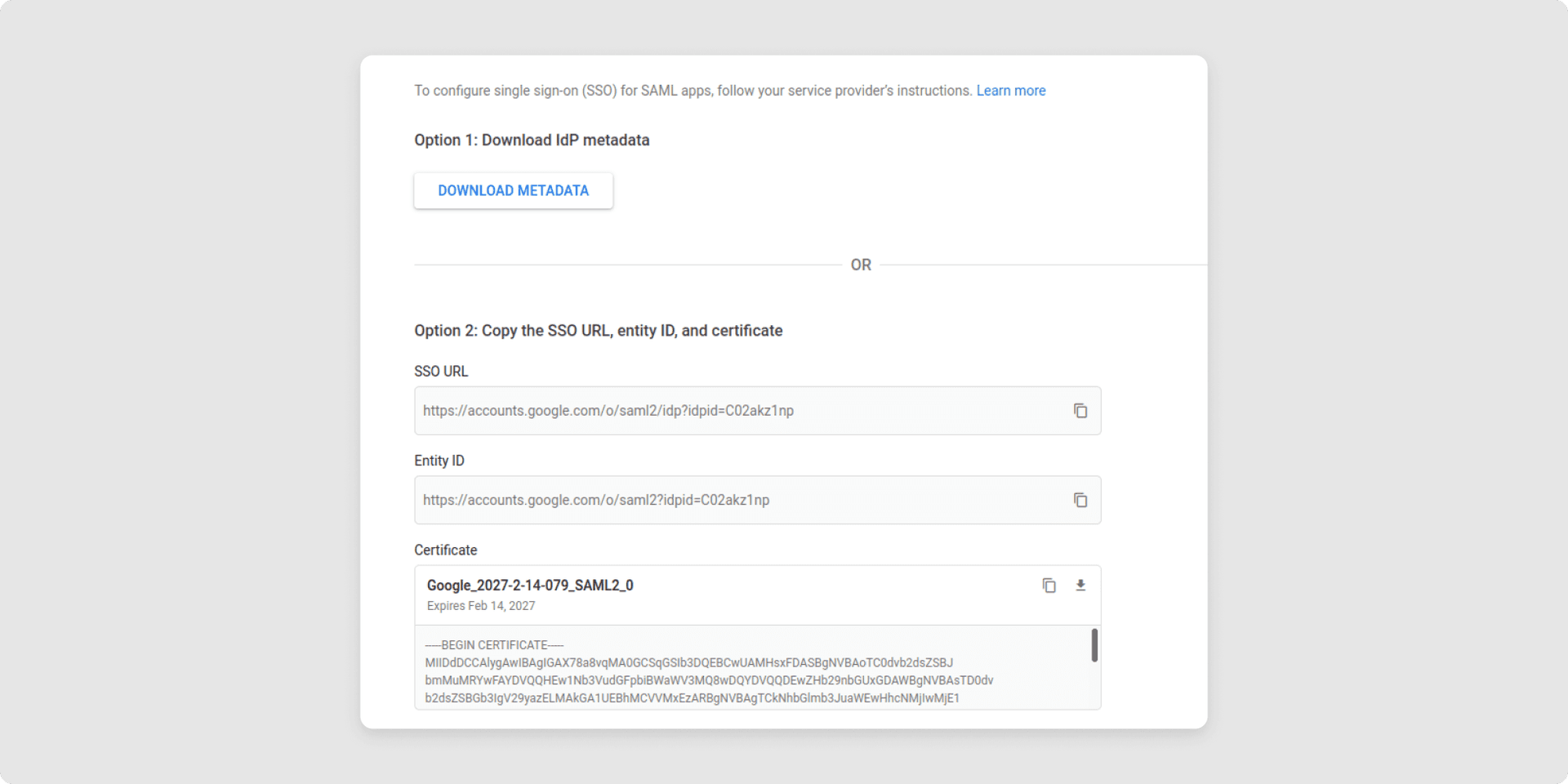The width and height of the screenshot is (1568, 784).
Task: Open the Learn more link
Action: pyautogui.click(x=1010, y=91)
